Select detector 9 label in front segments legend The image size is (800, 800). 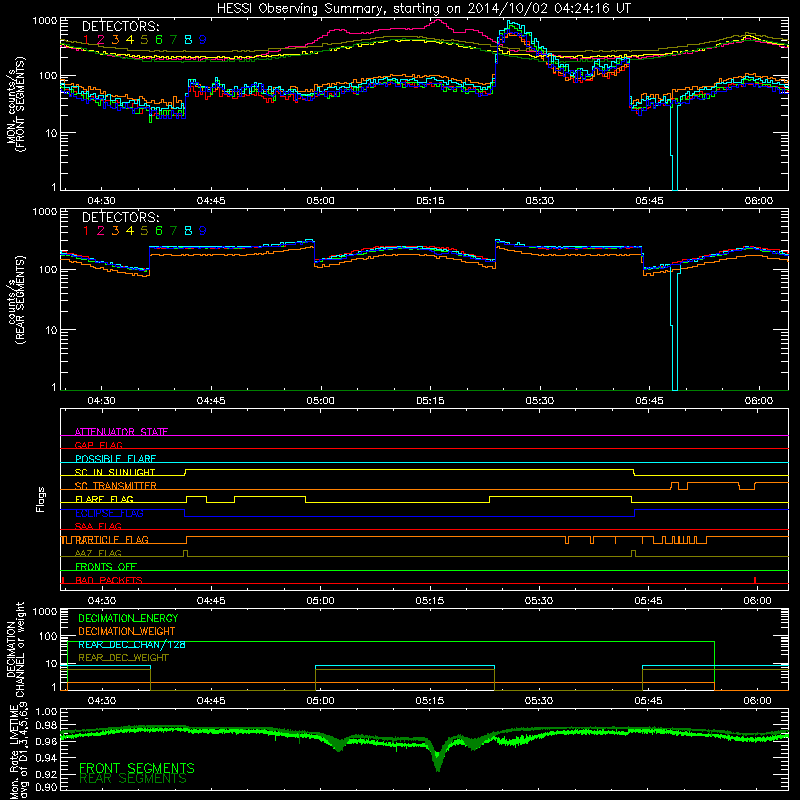point(203,39)
